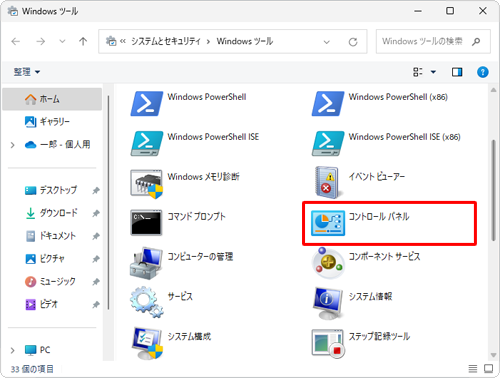Open view options dropdown arrow

(433, 72)
